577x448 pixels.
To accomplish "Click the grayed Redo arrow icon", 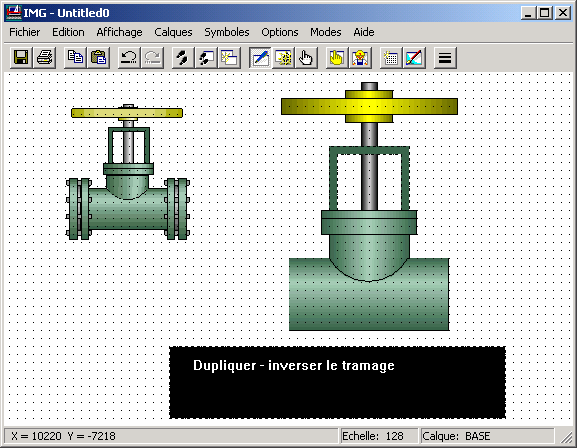I will coord(152,58).
